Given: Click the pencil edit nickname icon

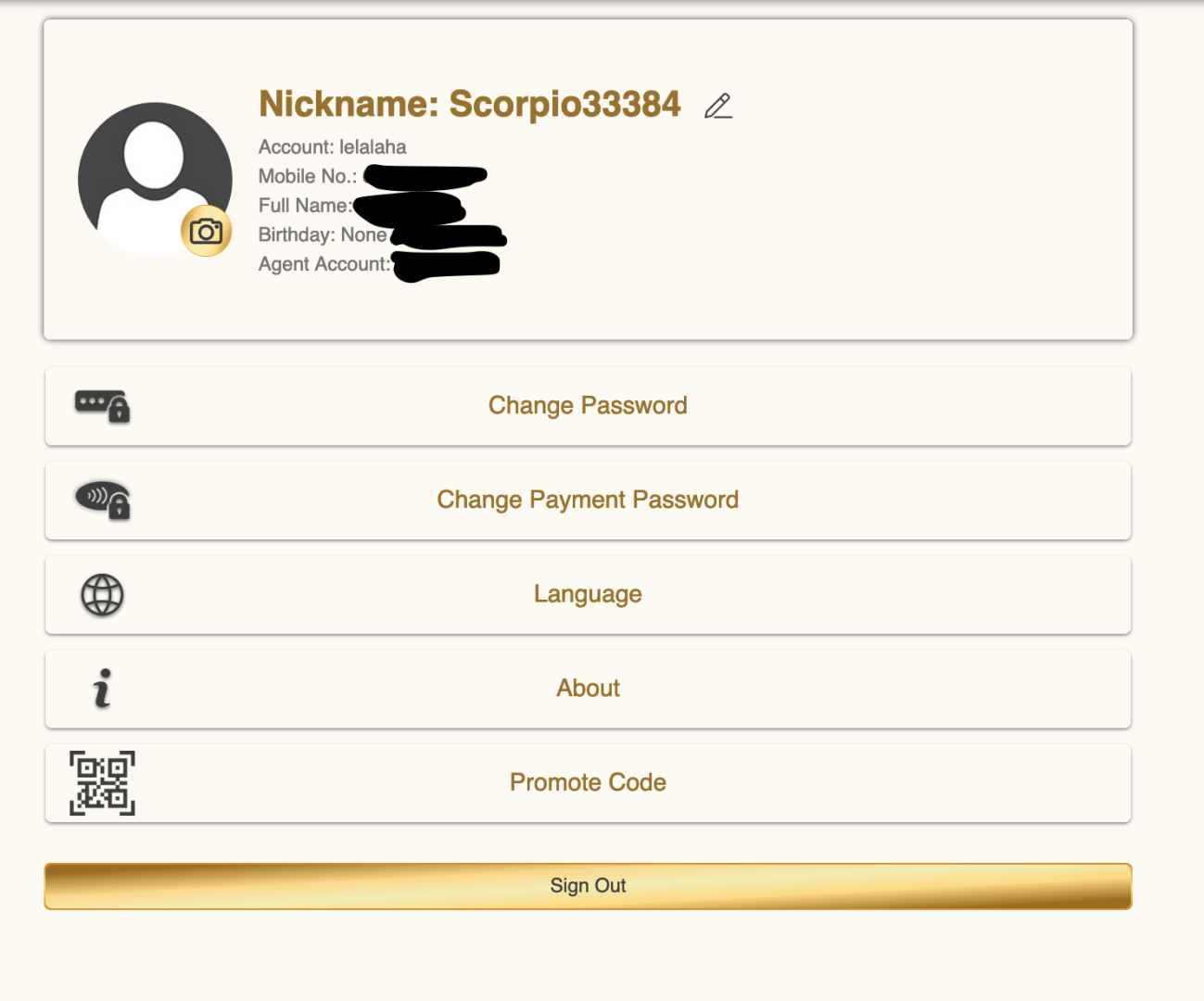Looking at the screenshot, I should [718, 107].
